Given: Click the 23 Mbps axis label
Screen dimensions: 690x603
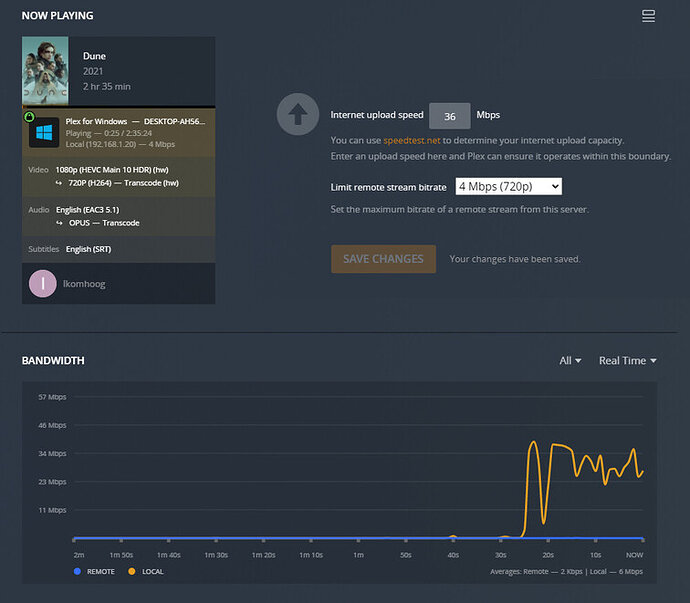Looking at the screenshot, I should [52, 482].
